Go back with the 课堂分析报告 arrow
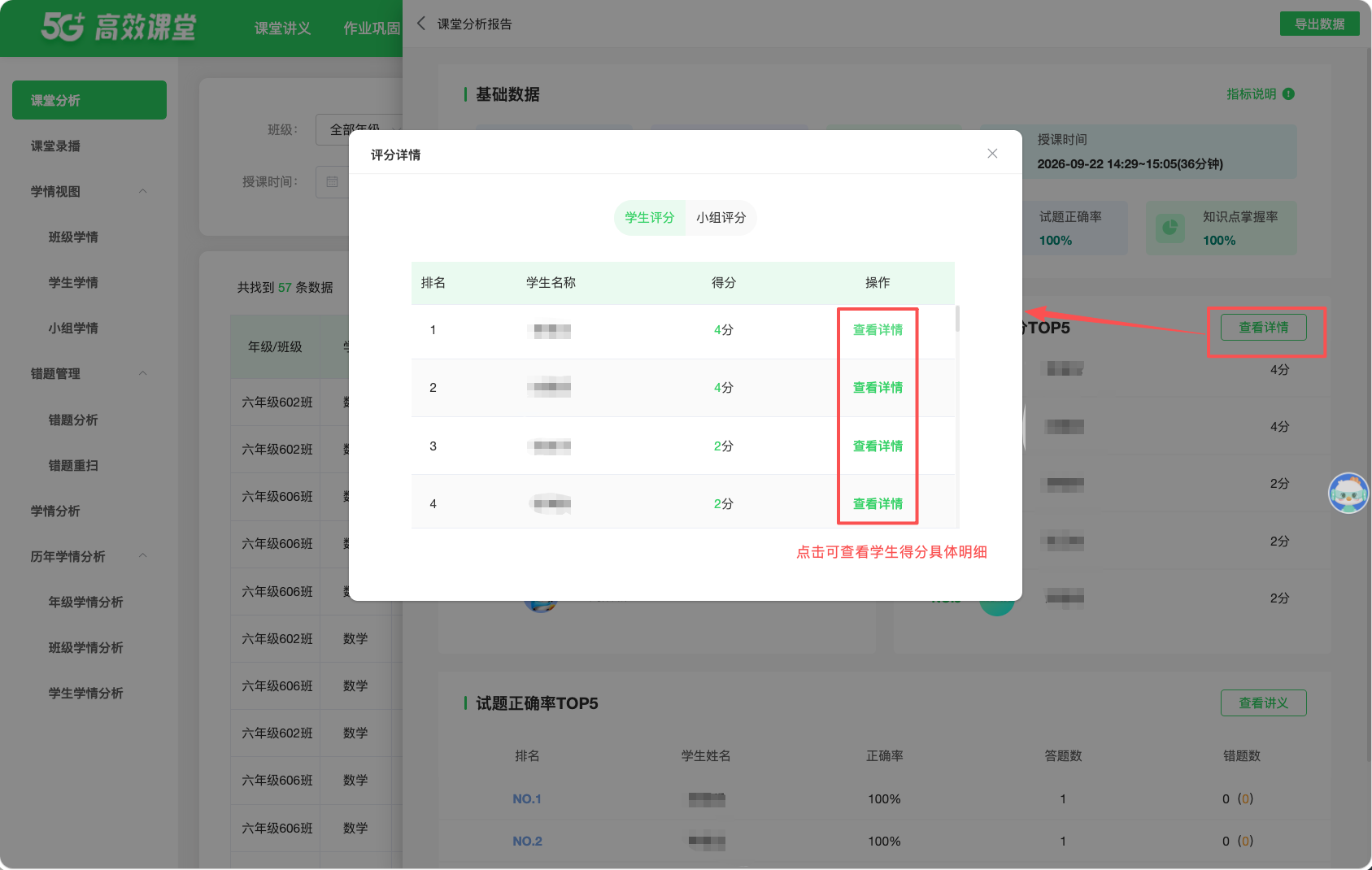 pyautogui.click(x=420, y=24)
